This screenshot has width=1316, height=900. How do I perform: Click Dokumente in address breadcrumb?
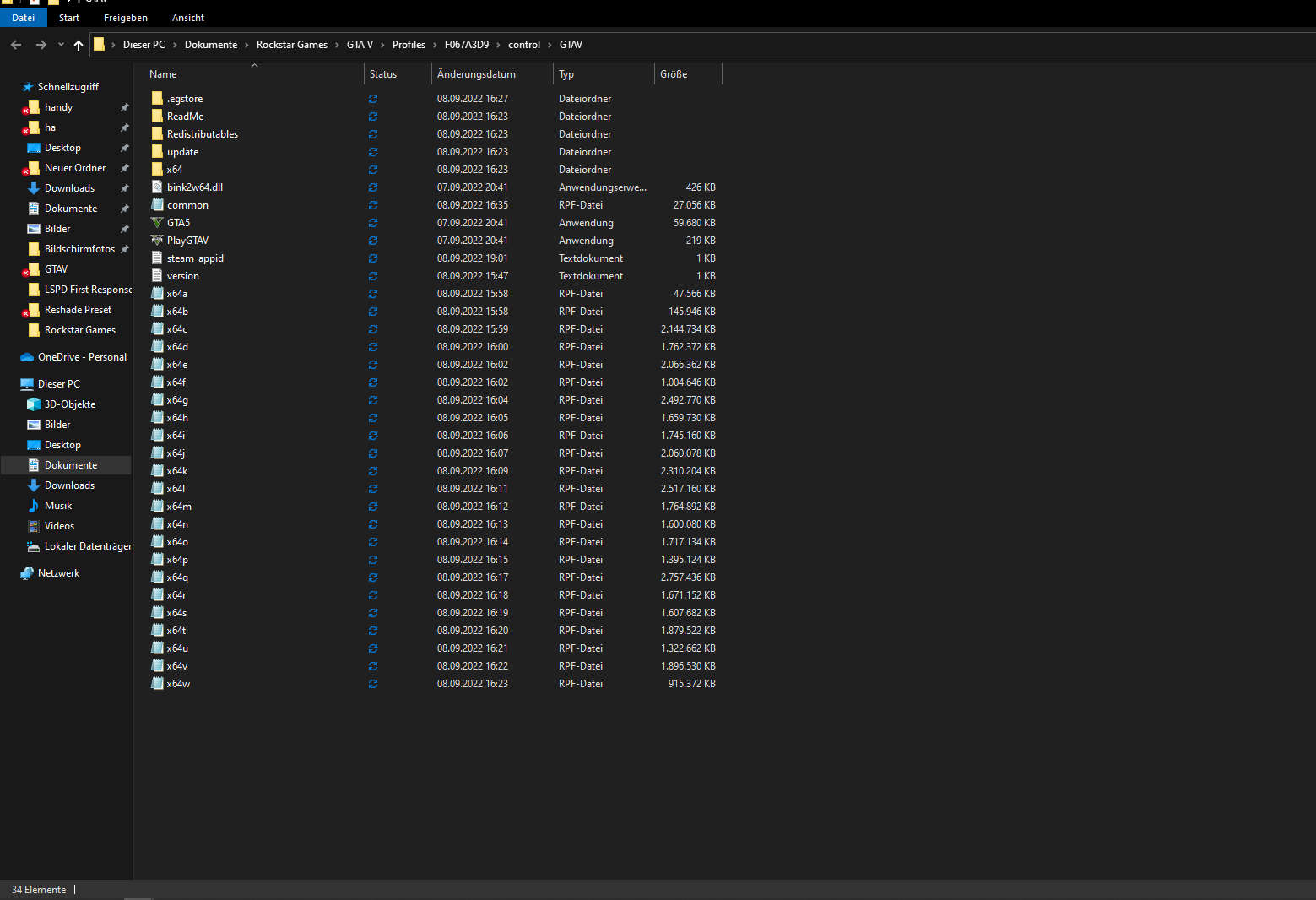point(211,45)
